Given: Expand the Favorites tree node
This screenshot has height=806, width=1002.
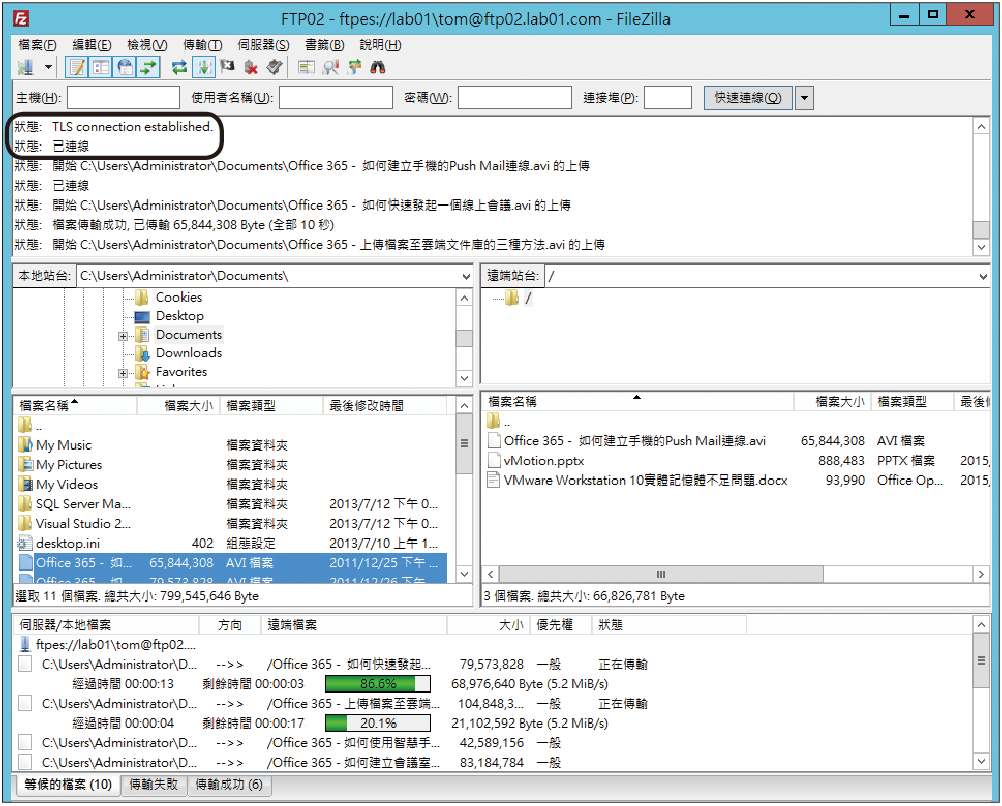Looking at the screenshot, I should point(123,373).
